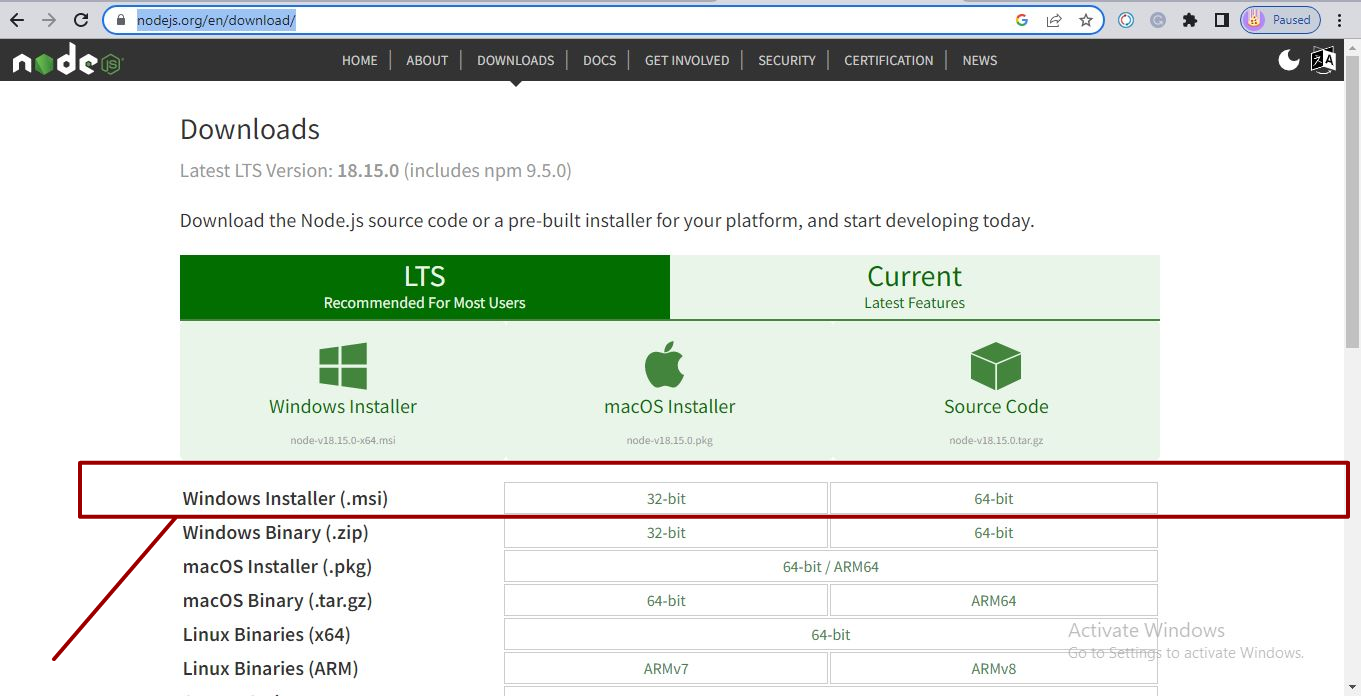The width and height of the screenshot is (1361, 696).
Task: Go back with browser back arrow
Action: coord(17,20)
